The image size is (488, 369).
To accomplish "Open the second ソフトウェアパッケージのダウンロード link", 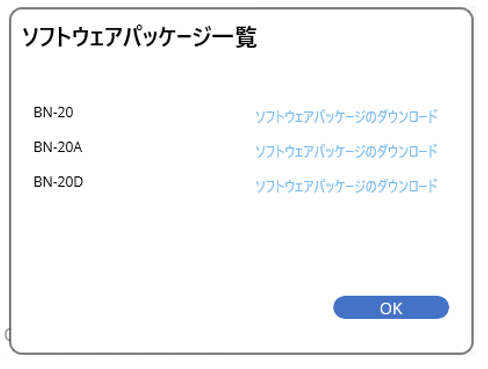I will (x=346, y=151).
